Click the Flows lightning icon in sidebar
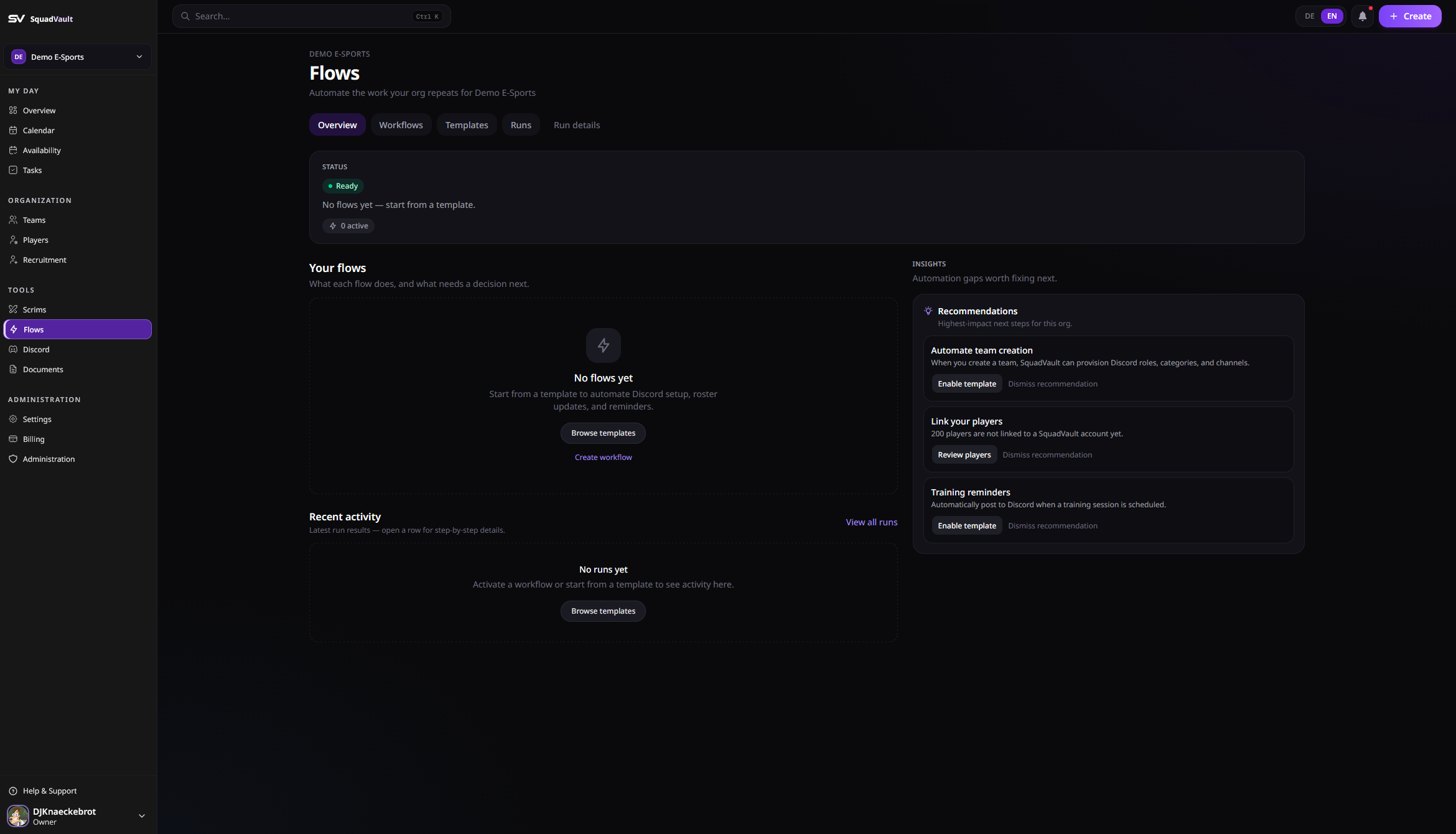1456x834 pixels. click(x=14, y=329)
